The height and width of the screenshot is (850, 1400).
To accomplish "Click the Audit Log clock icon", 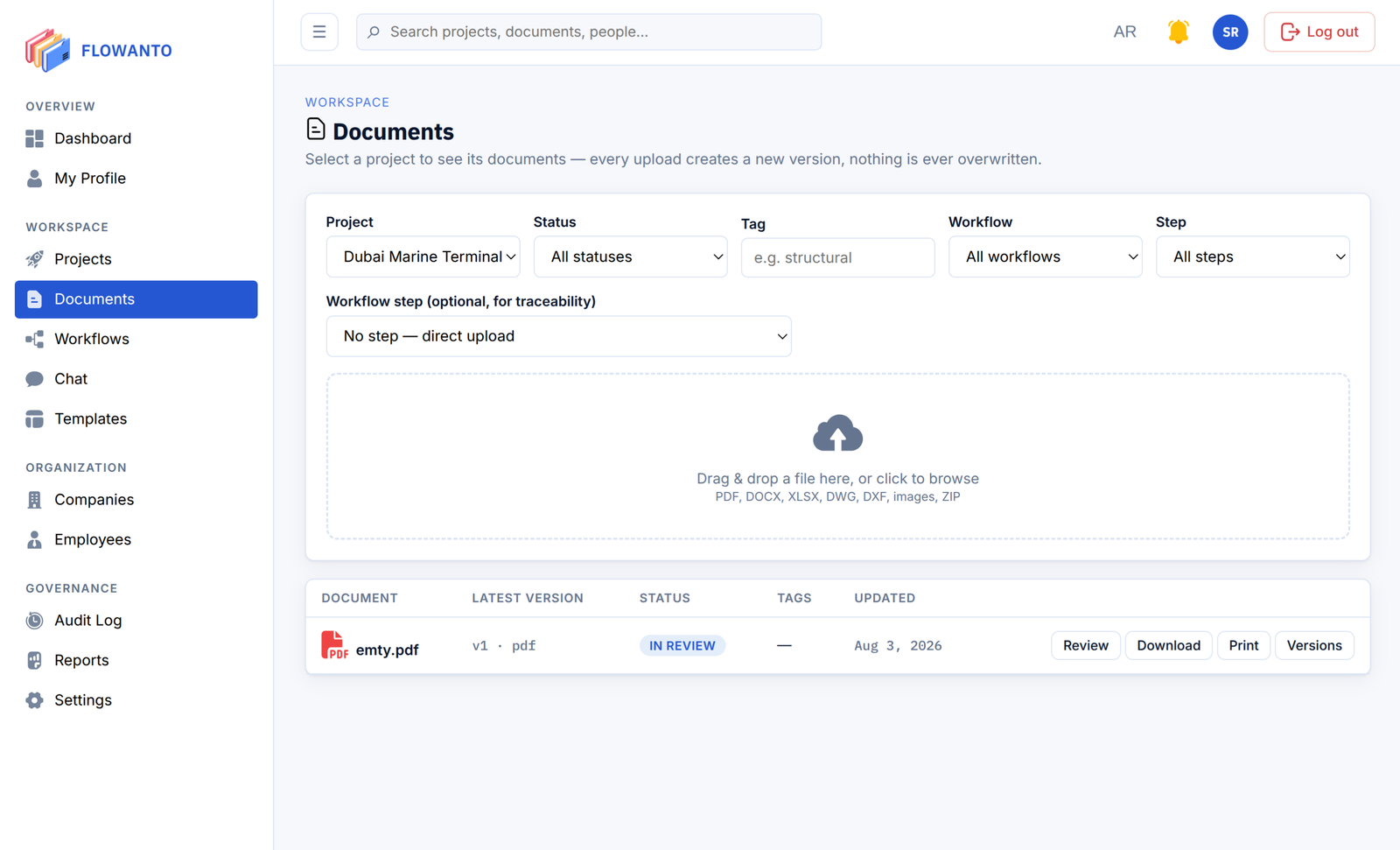I will (34, 621).
